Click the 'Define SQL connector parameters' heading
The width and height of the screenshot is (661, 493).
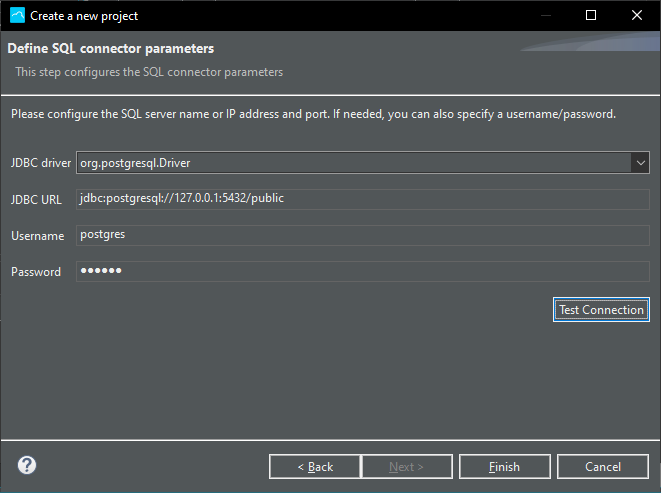[x=111, y=48]
